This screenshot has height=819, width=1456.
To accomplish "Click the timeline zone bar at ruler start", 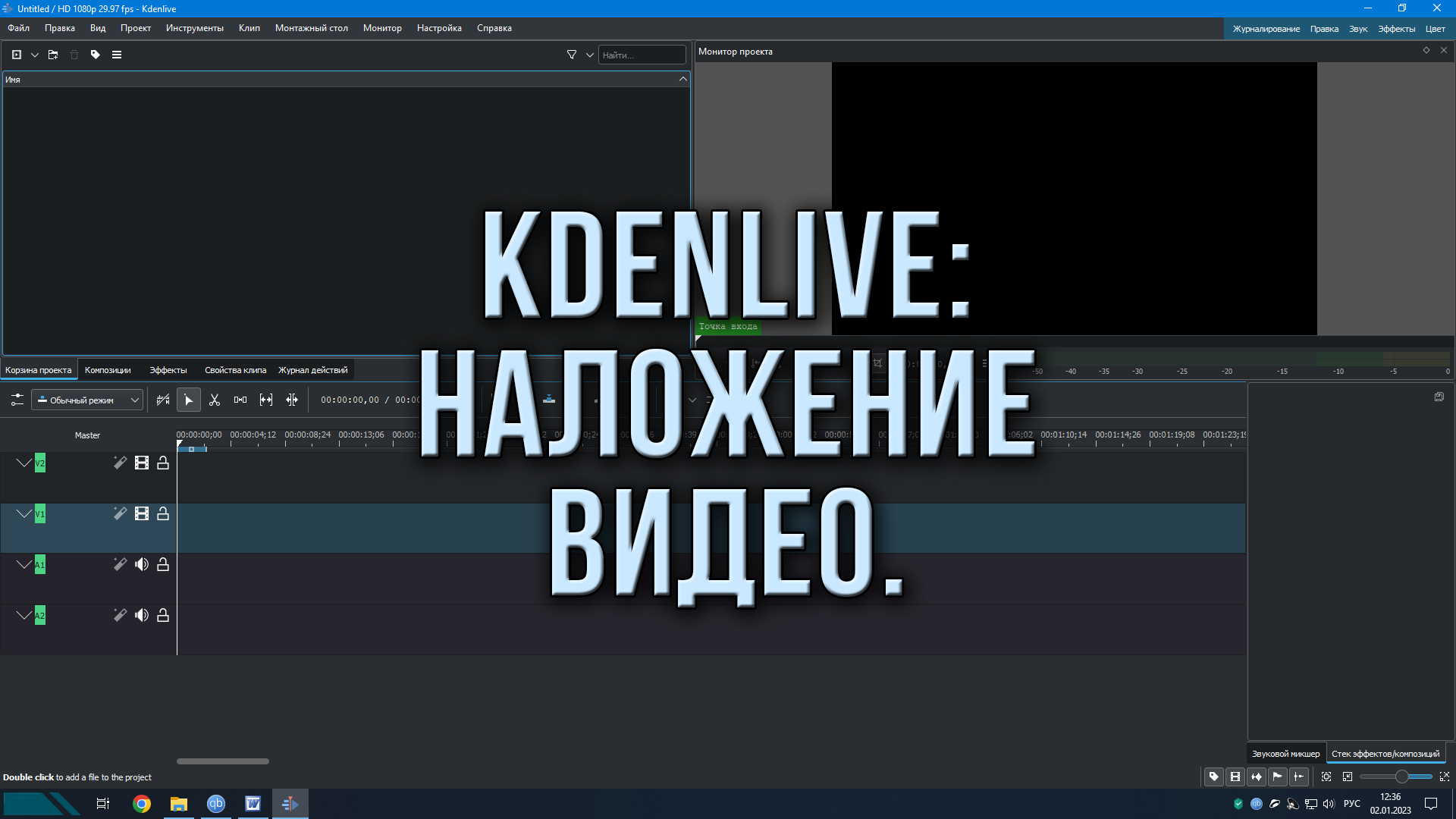I will pos(192,449).
